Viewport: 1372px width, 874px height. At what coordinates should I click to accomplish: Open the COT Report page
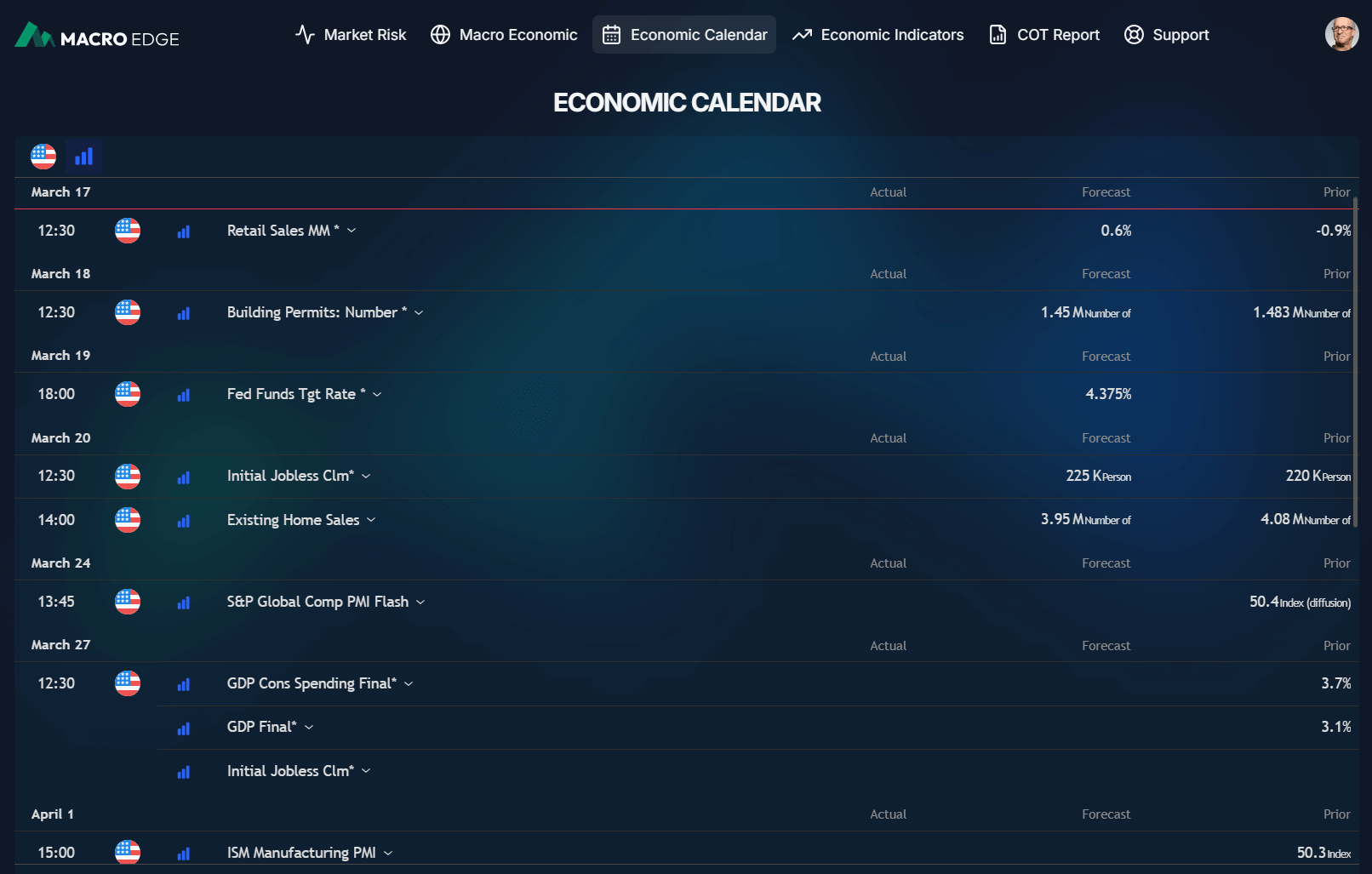1044,35
